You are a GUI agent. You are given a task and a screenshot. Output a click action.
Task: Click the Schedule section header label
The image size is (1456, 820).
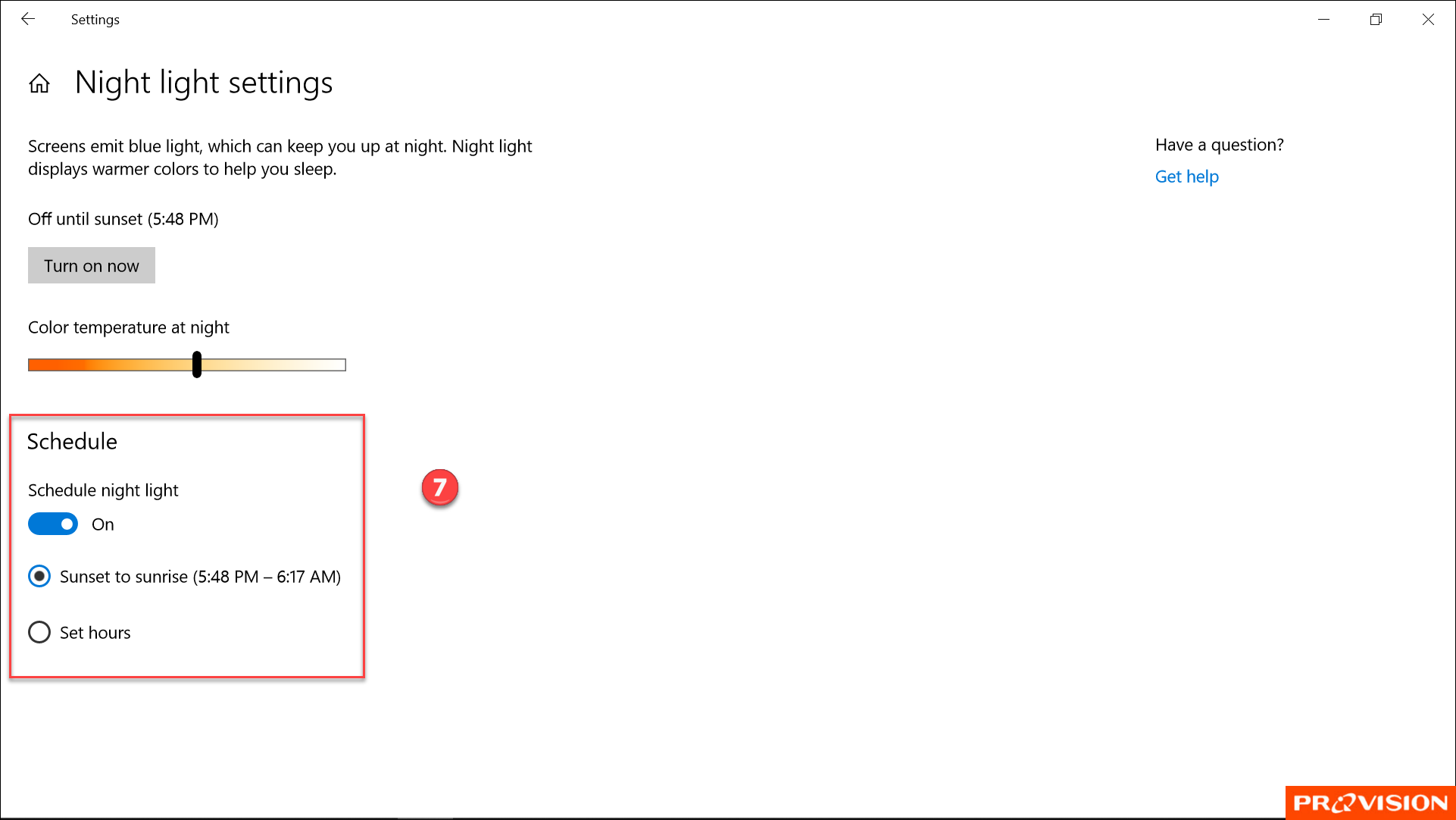(71, 440)
